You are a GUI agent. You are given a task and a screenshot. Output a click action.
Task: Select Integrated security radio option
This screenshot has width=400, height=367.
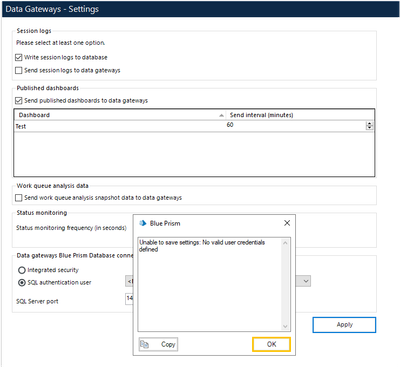22,270
